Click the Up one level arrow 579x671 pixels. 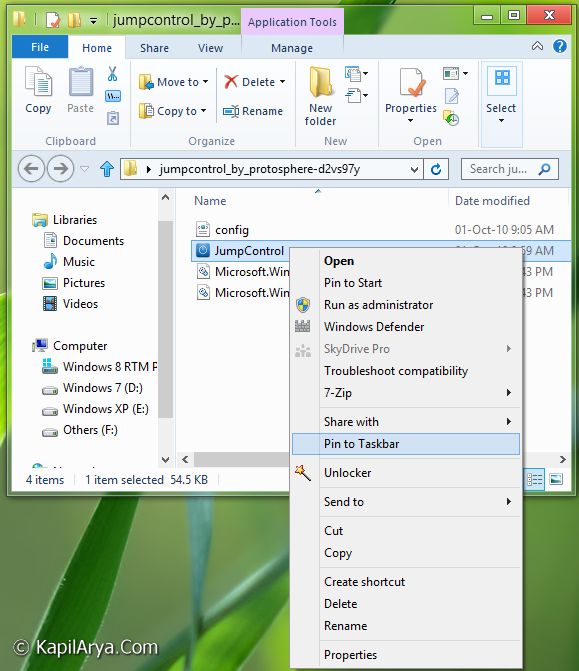[107, 169]
